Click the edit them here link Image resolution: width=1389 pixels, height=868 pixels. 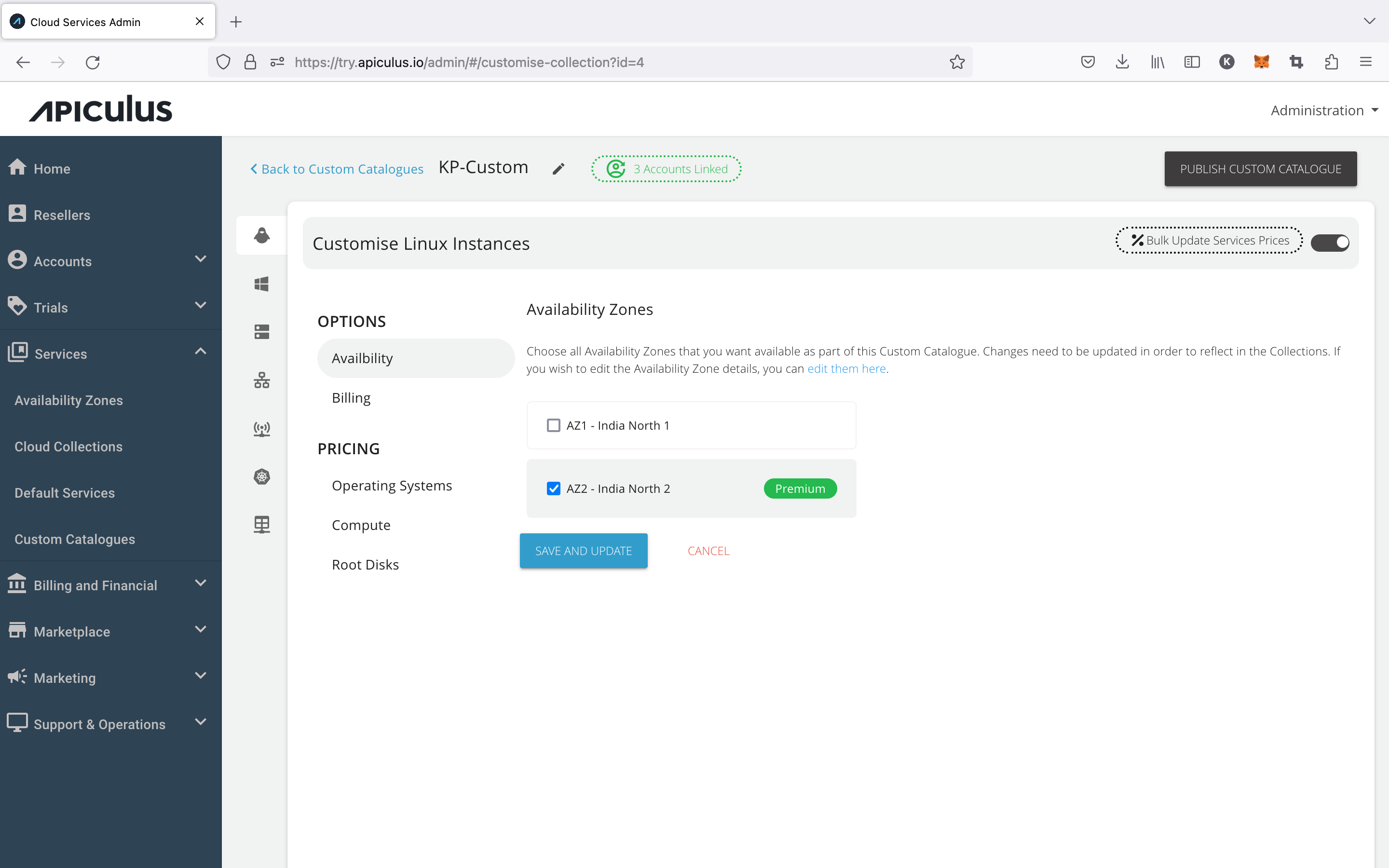[846, 368]
